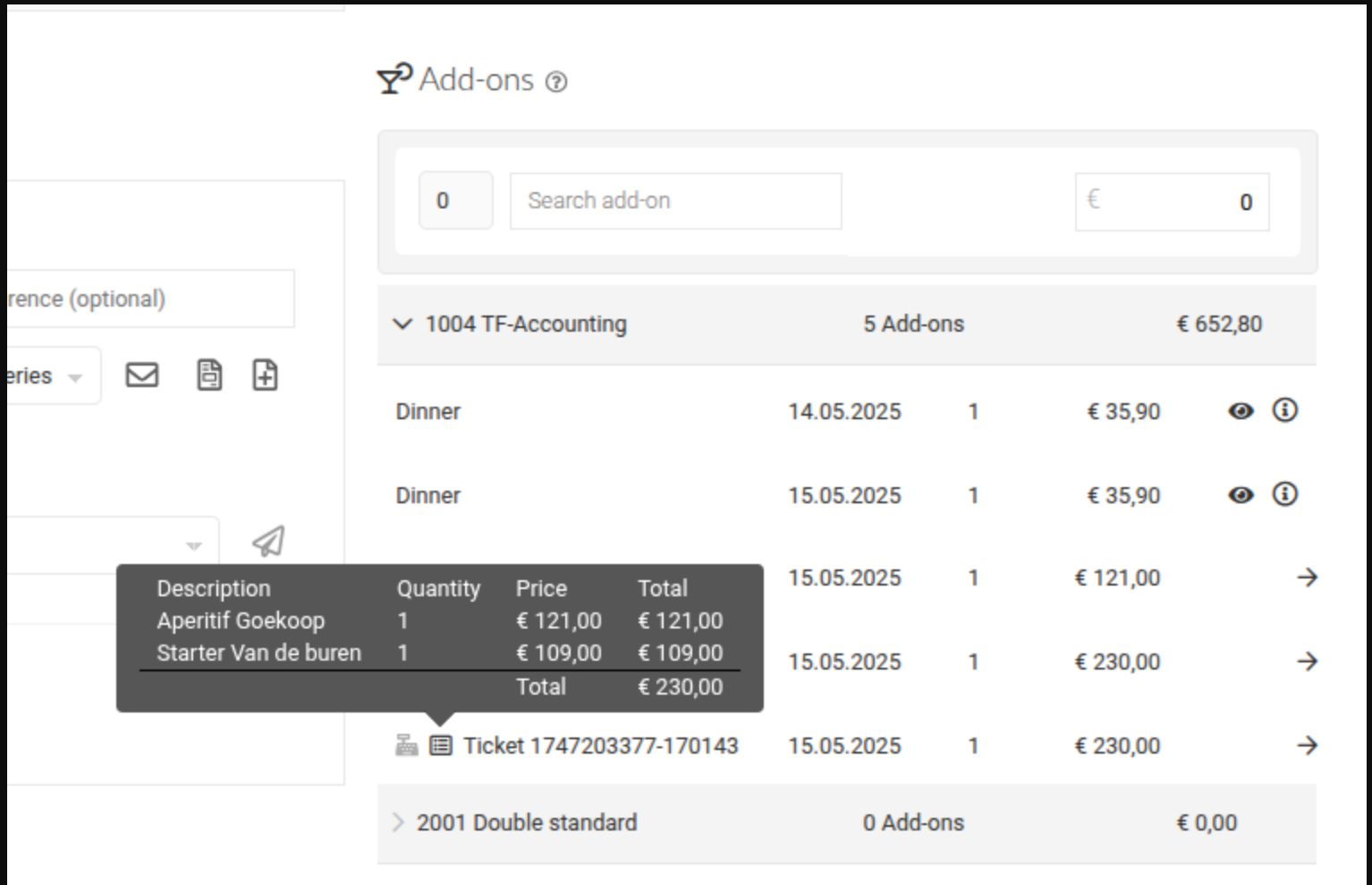The width and height of the screenshot is (1372, 885).
Task: Click the € 652,80 total for TF-Accounting
Action: [1219, 324]
